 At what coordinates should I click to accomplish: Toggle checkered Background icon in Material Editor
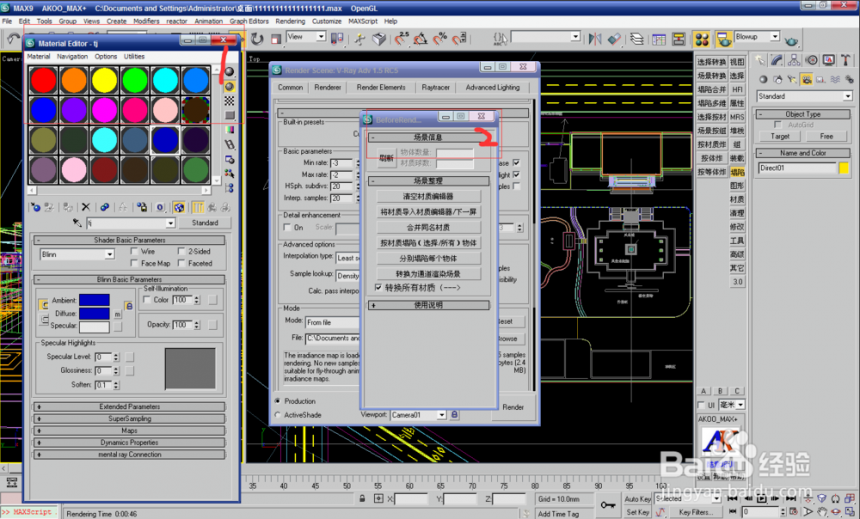point(229,100)
